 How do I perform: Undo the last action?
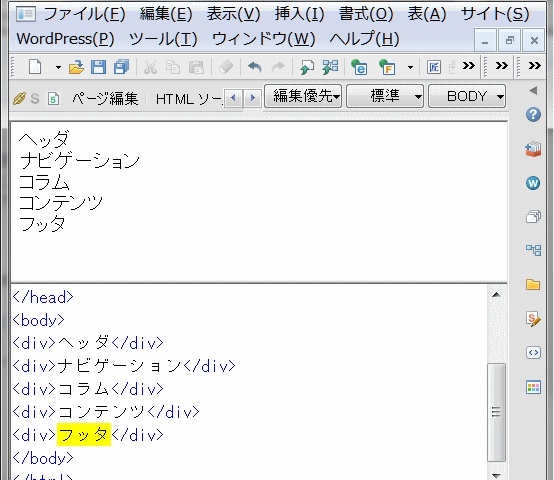(x=255, y=67)
